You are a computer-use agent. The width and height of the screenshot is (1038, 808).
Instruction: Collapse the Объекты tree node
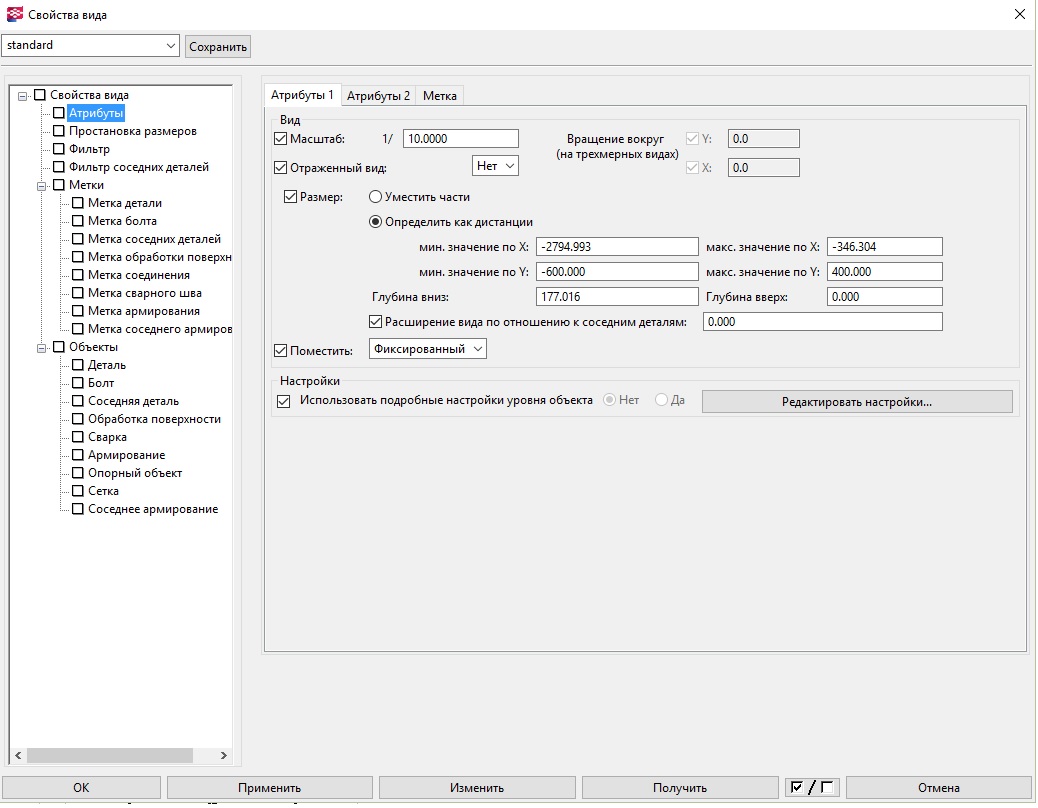click(x=42, y=347)
